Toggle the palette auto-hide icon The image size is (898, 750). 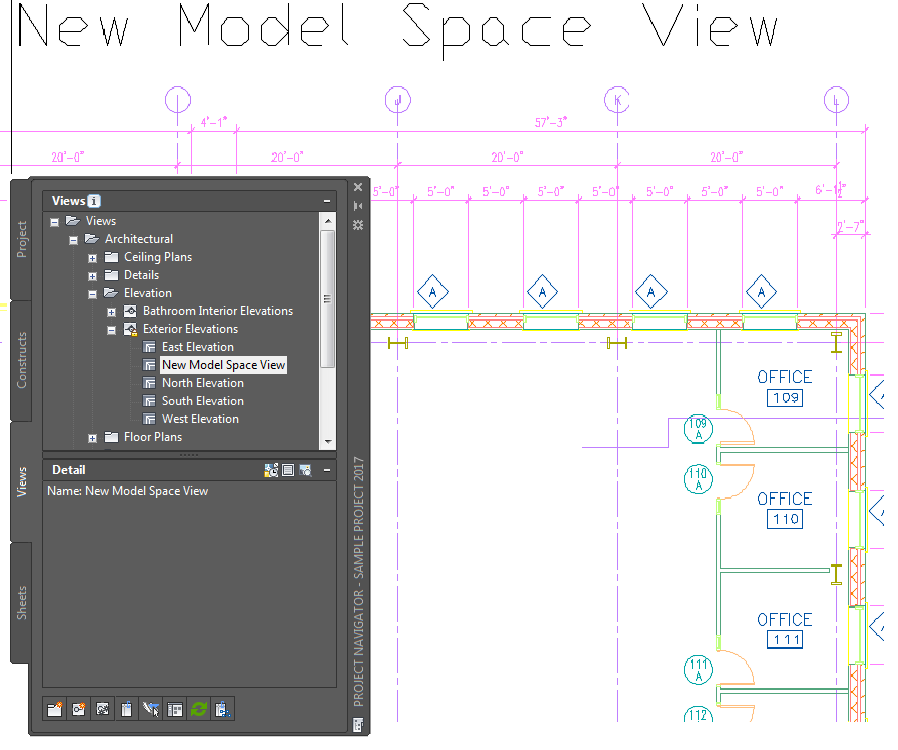(358, 206)
